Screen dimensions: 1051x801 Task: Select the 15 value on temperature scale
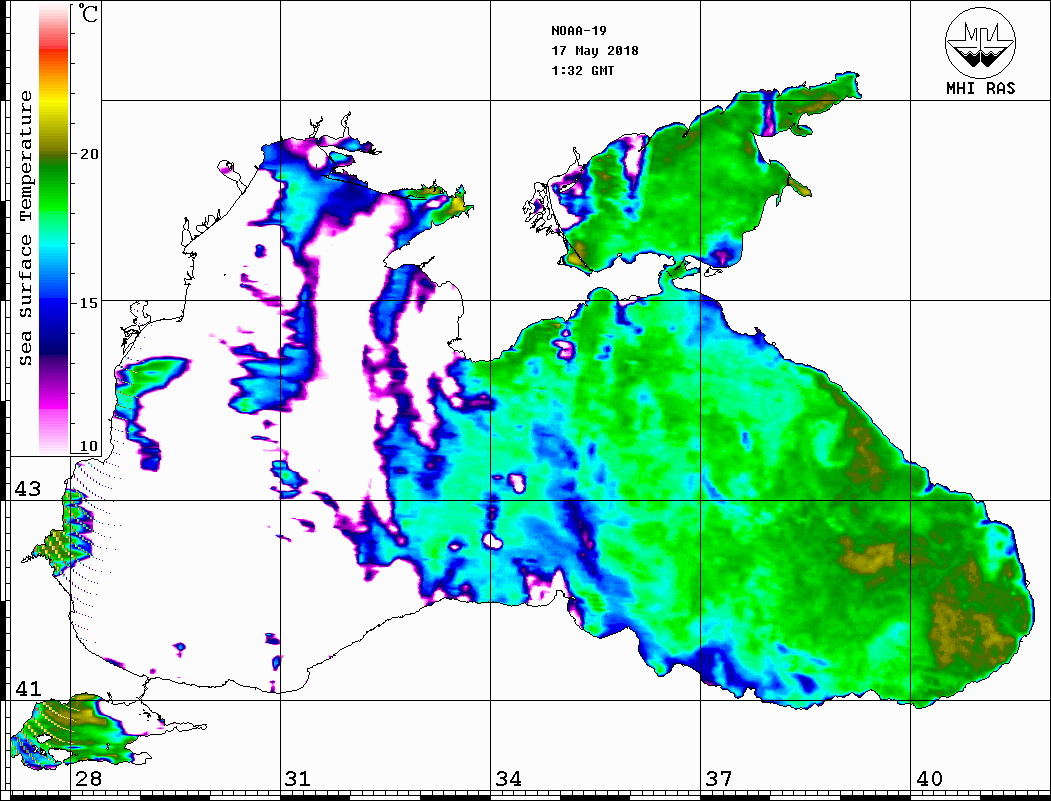[89, 303]
